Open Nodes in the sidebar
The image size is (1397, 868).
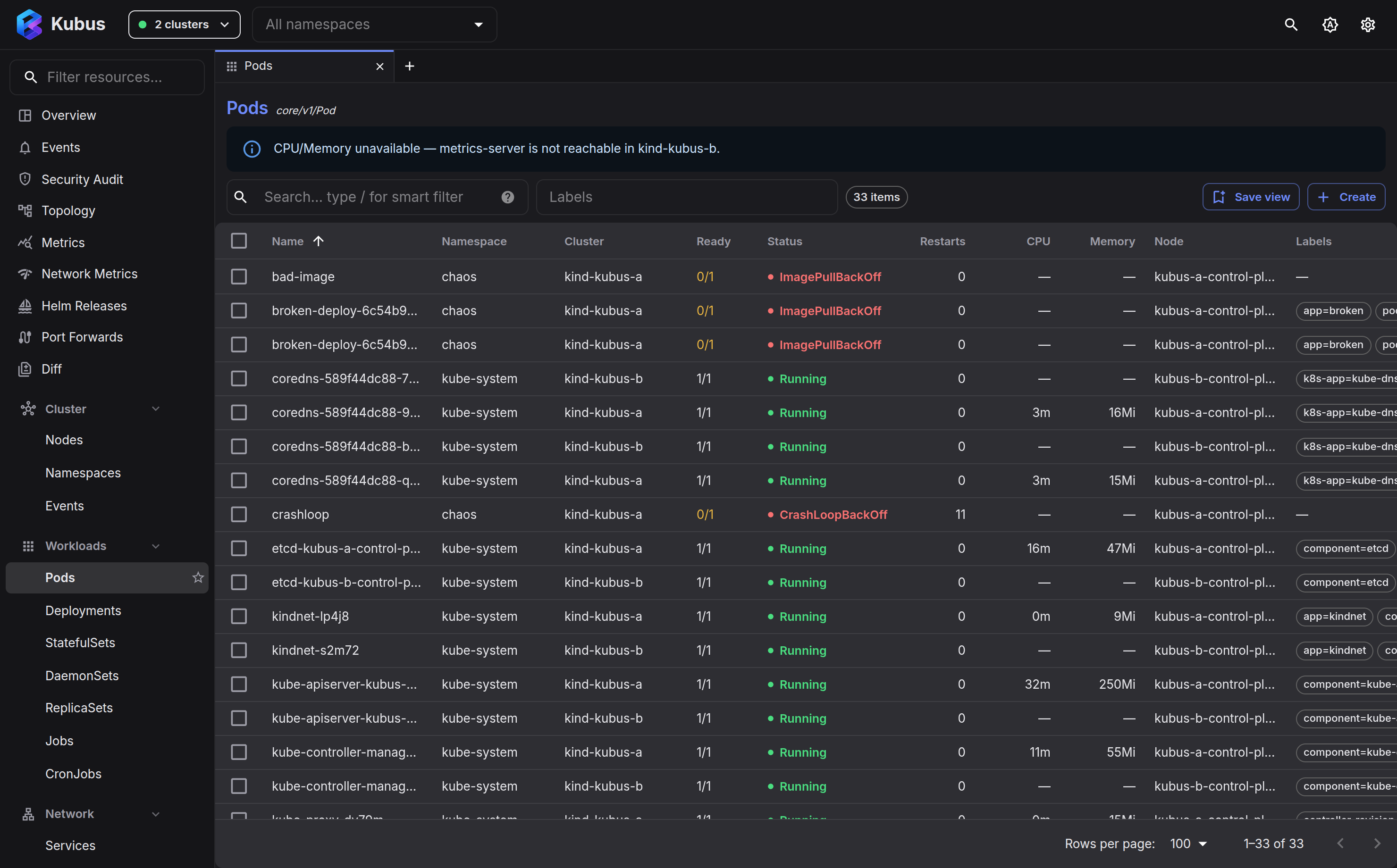[x=64, y=440]
